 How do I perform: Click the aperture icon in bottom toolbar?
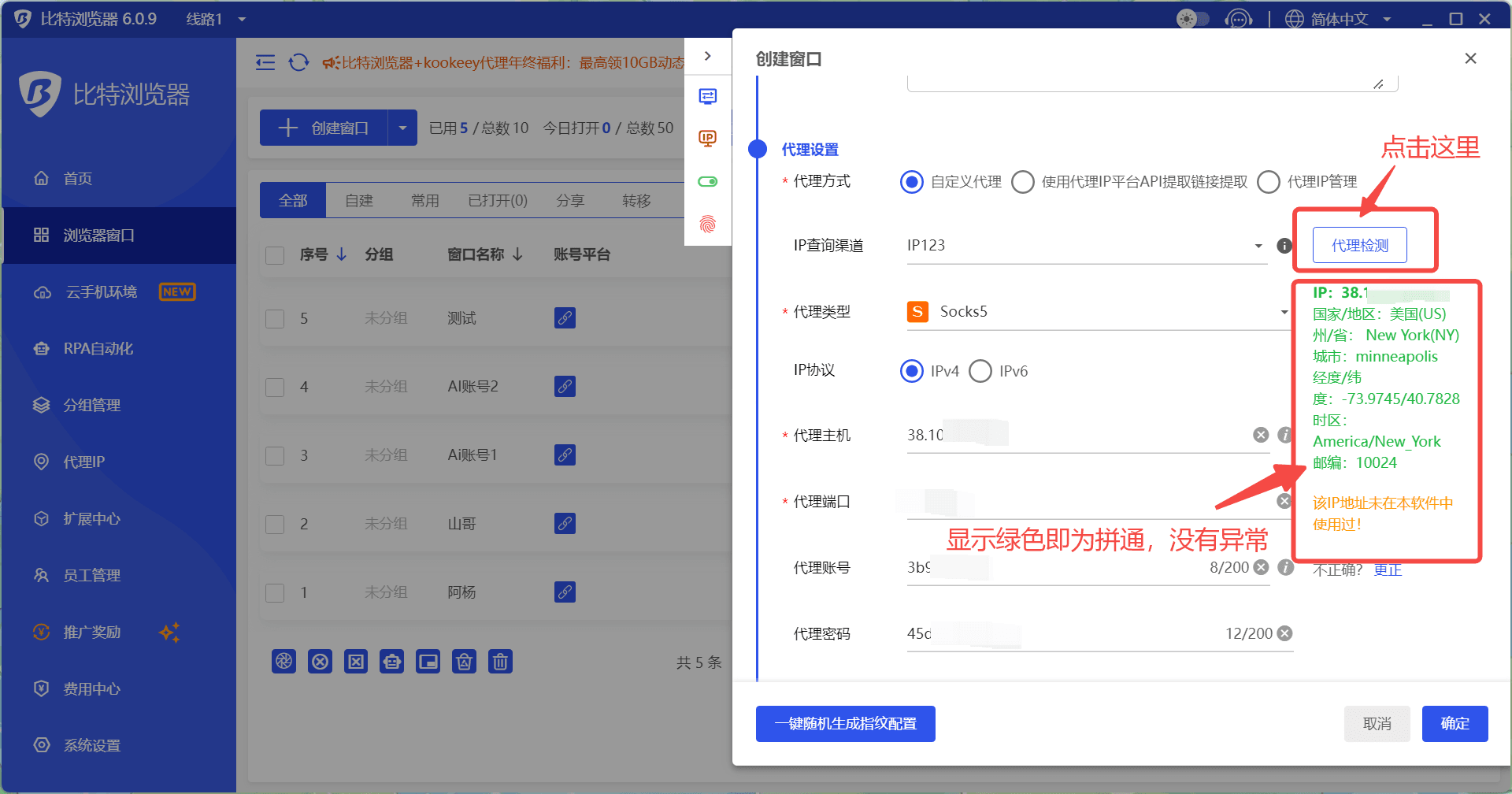coord(283,662)
